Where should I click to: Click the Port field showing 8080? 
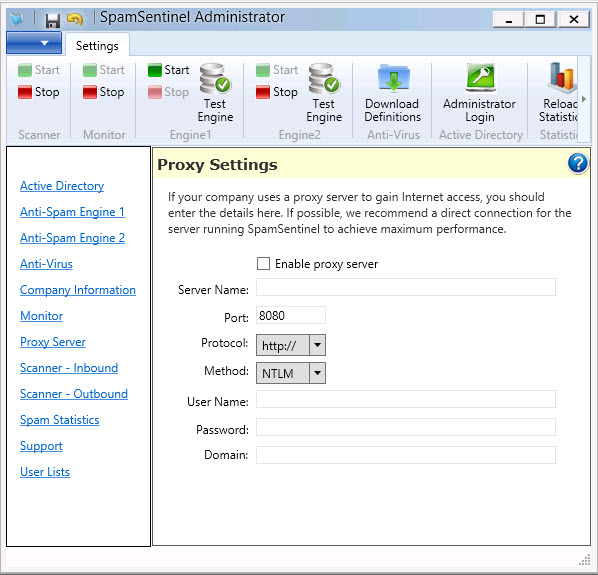click(x=291, y=315)
